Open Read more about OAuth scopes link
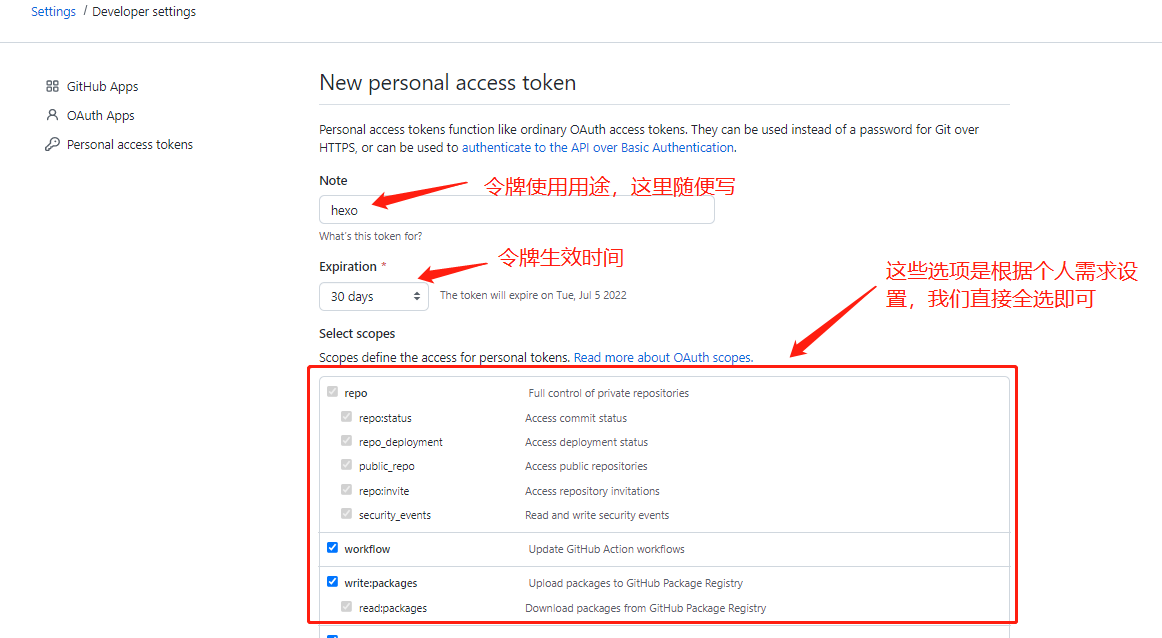This screenshot has width=1162, height=638. point(663,357)
